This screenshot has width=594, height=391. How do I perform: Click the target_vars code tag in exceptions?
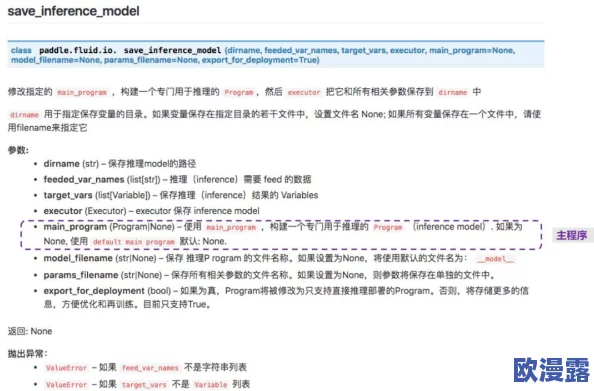(144, 385)
